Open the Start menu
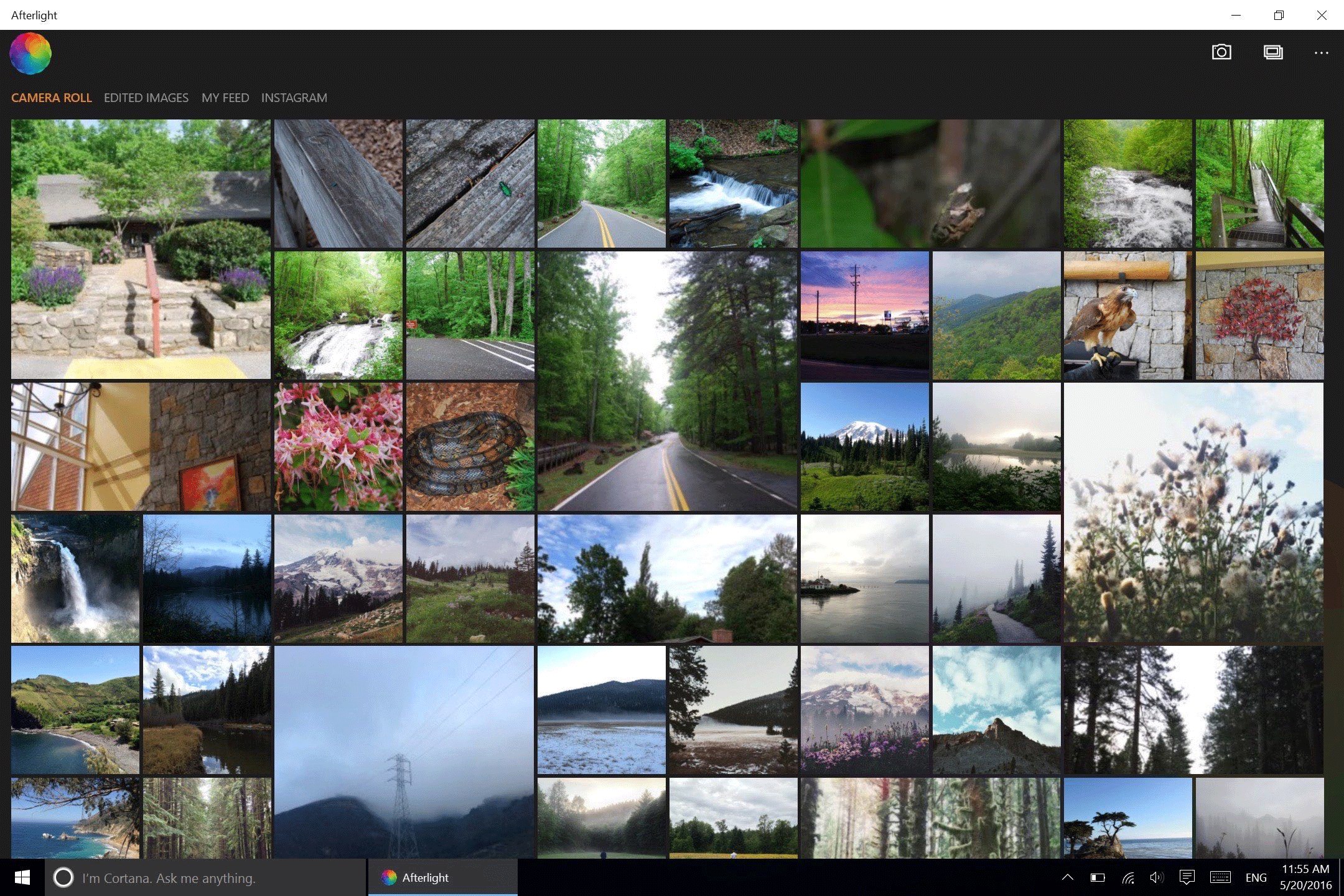 click(x=22, y=877)
